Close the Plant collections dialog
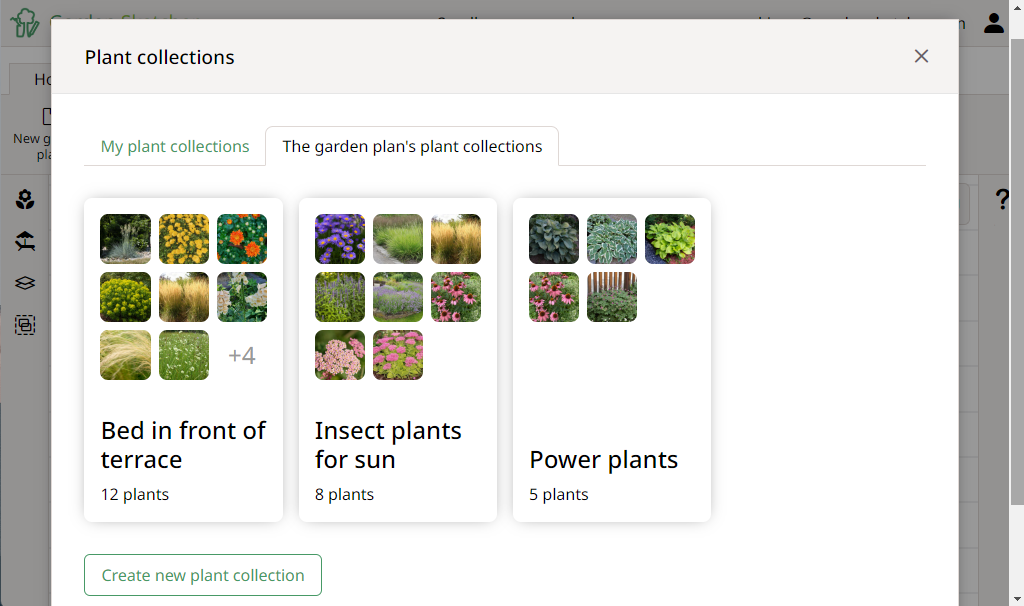The width and height of the screenshot is (1024, 606). (x=921, y=56)
